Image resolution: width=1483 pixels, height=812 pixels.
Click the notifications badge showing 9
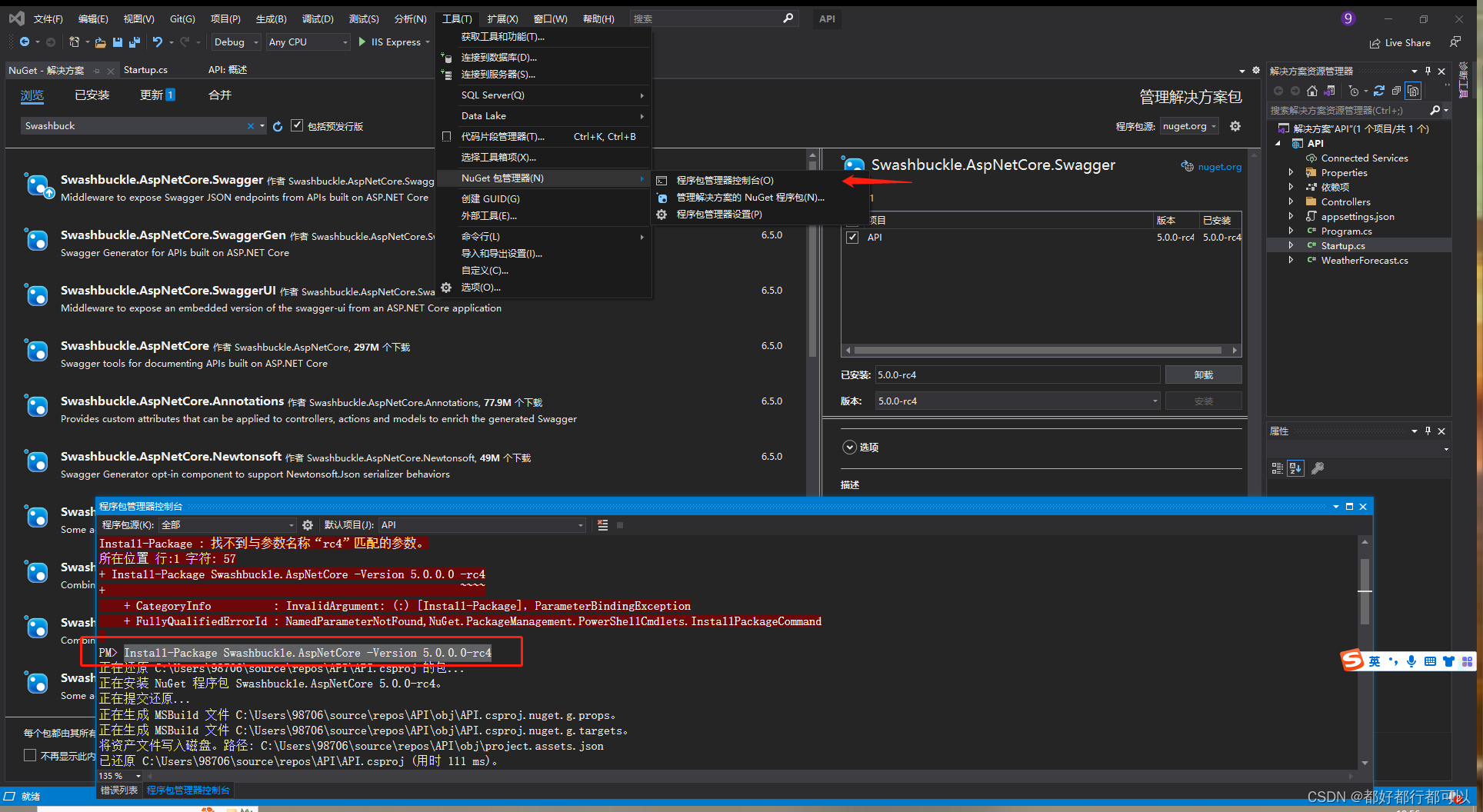pyautogui.click(x=1348, y=18)
